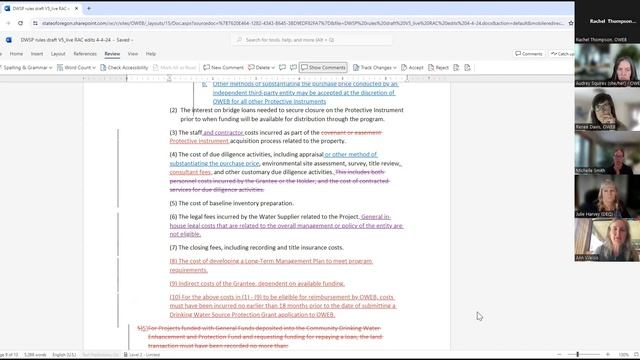
Task: Click document title DWSP rules draft V5
Action: click(x=66, y=40)
